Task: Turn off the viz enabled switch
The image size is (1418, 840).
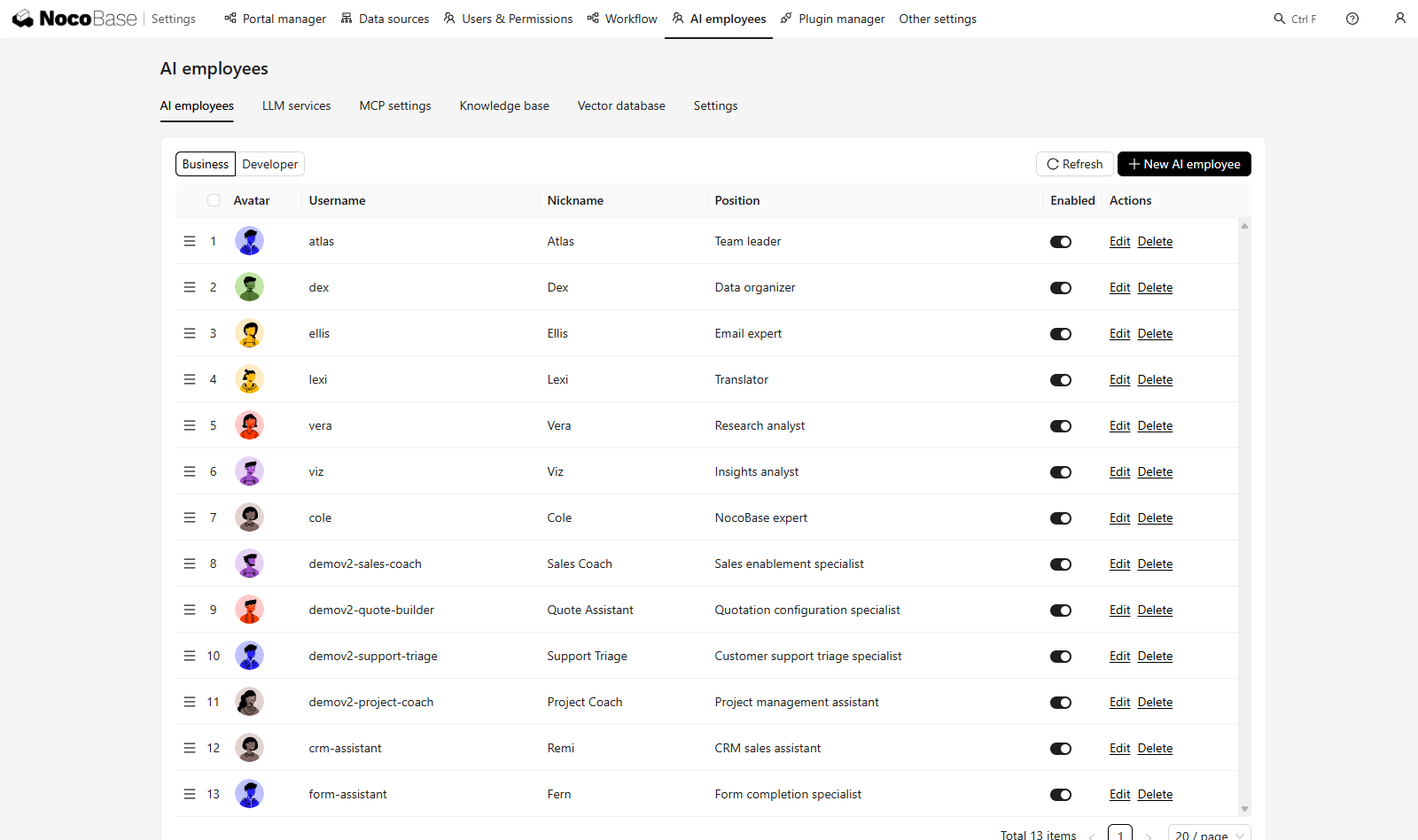Action: tap(1061, 472)
